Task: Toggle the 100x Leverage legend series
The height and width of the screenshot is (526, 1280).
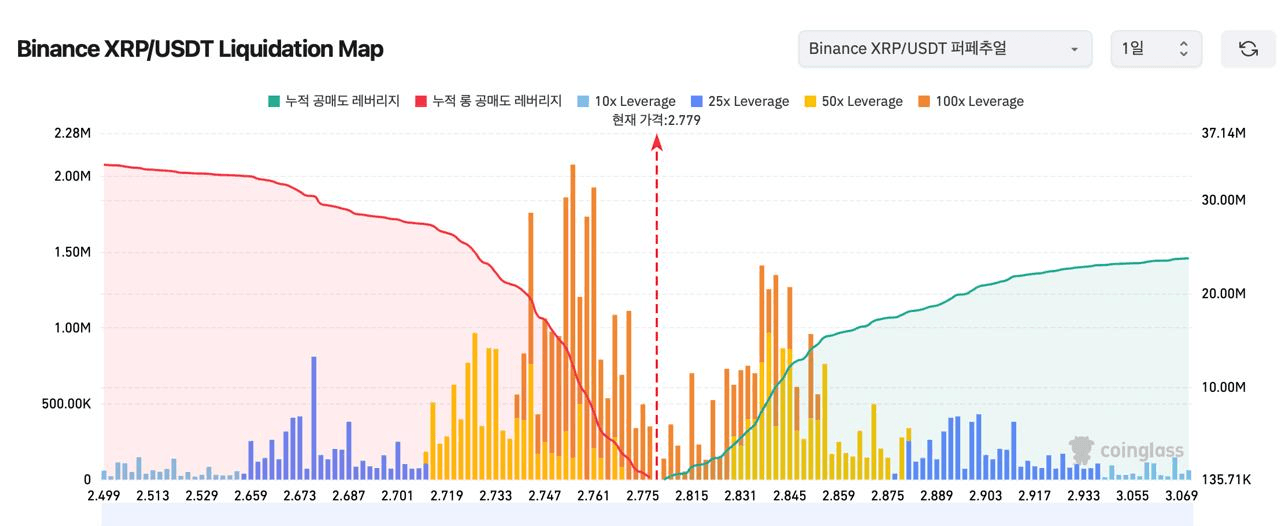Action: [x=970, y=101]
